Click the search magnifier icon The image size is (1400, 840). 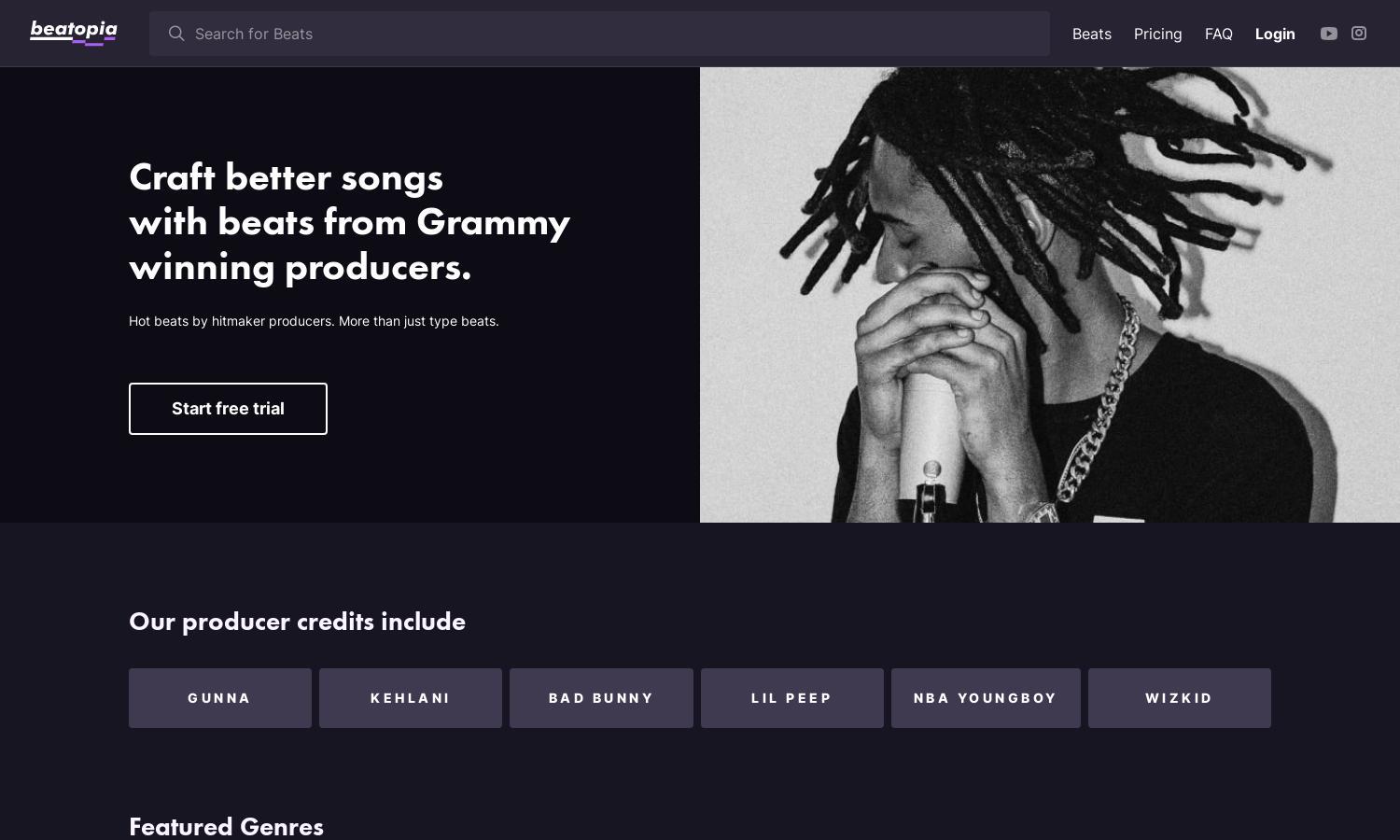click(176, 34)
